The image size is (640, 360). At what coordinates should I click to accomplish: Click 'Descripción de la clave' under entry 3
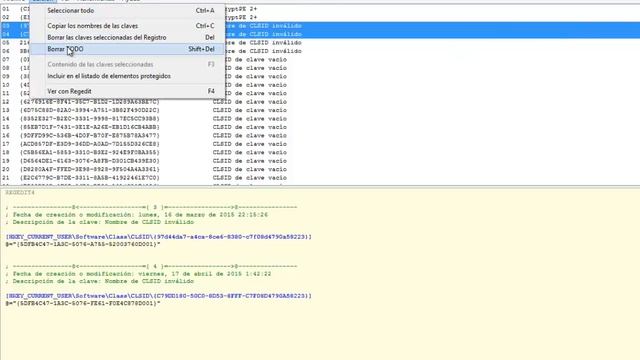point(100,222)
